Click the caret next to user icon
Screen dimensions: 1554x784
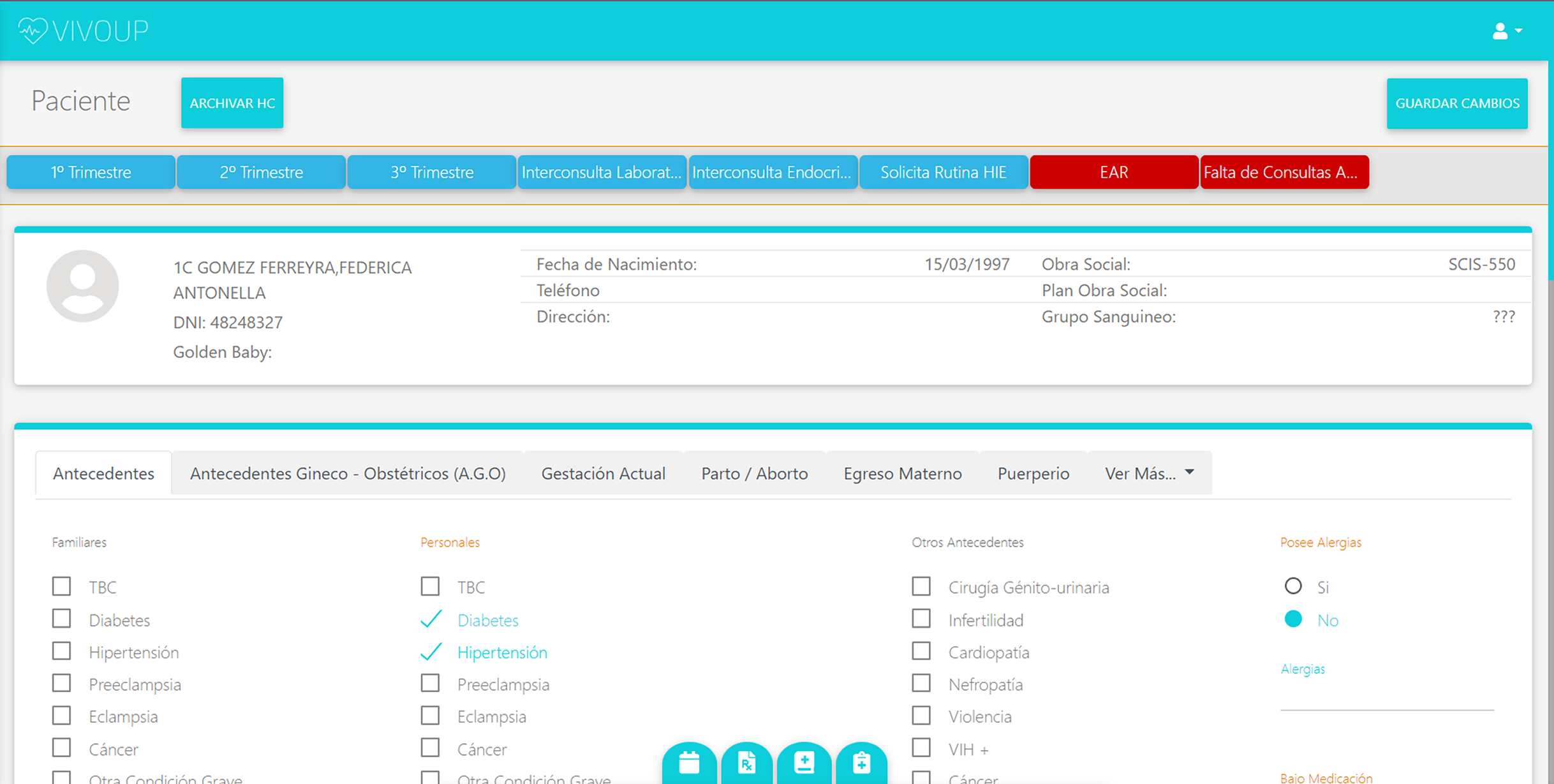pos(1519,31)
